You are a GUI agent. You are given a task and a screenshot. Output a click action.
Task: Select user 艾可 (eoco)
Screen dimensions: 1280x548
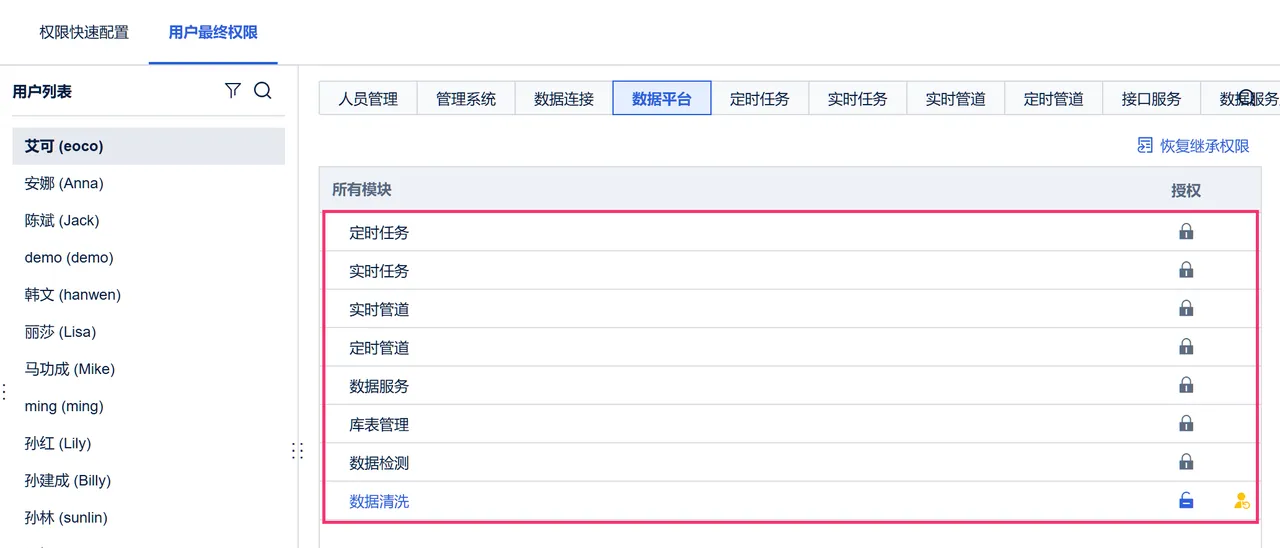[149, 146]
